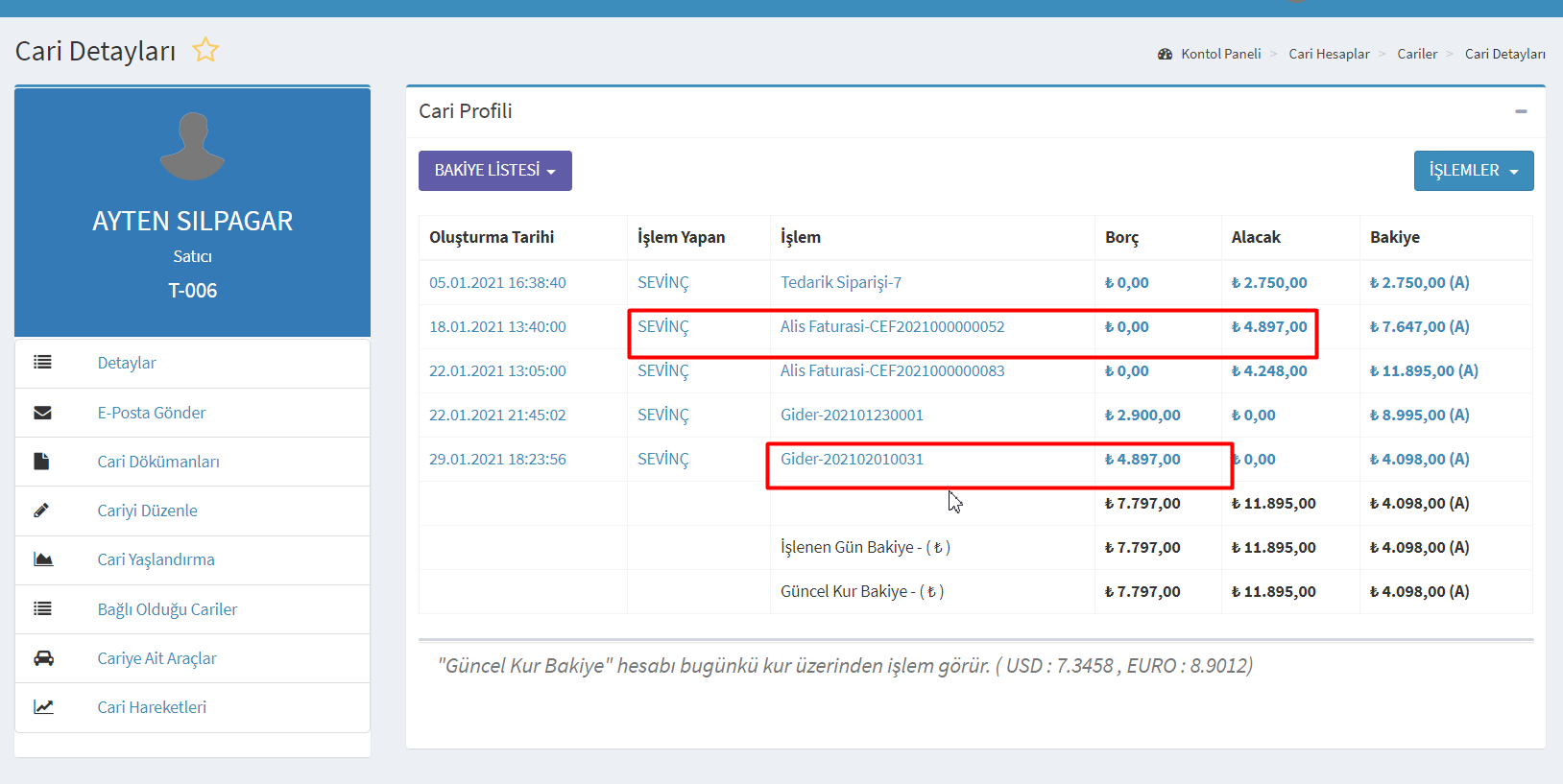
Task: Click the envelope icon for E-Posta Gönder
Action: [42, 413]
